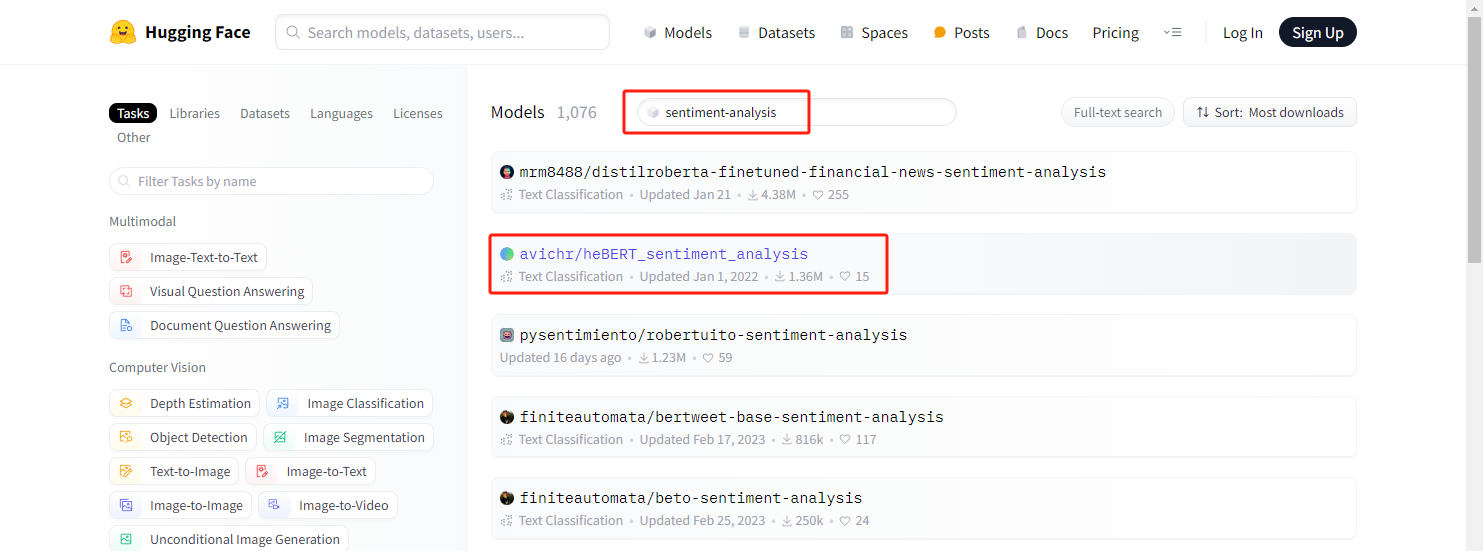The width and height of the screenshot is (1483, 551).
Task: Click the Docs icon in navigation
Action: (x=1021, y=32)
